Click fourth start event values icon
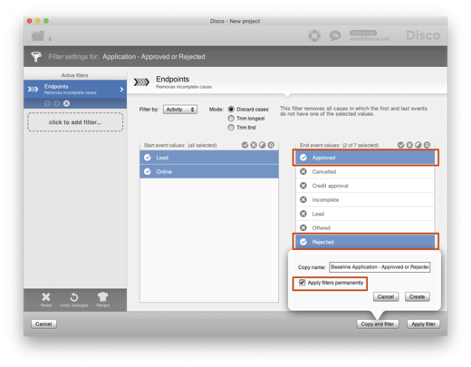Image resolution: width=471 pixels, height=367 pixels. [271, 145]
